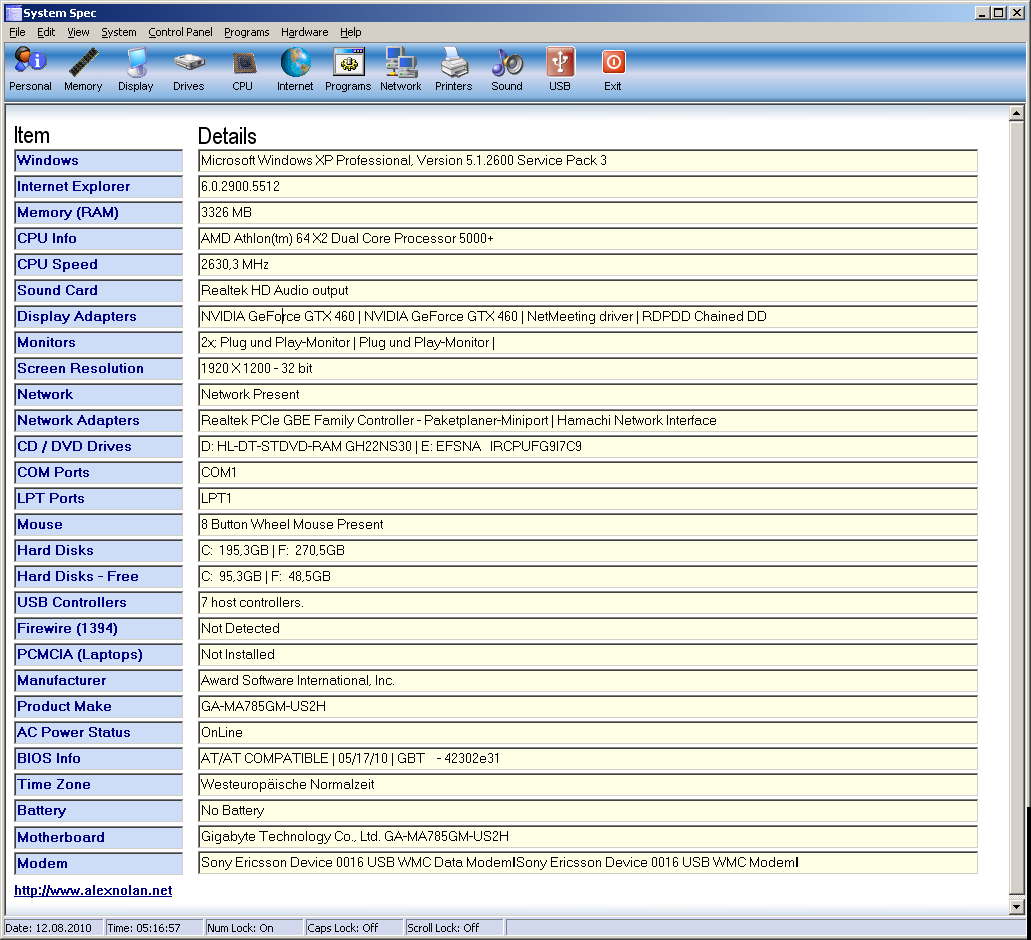1031x940 pixels.
Task: Open the Hardware menu
Action: (x=304, y=32)
